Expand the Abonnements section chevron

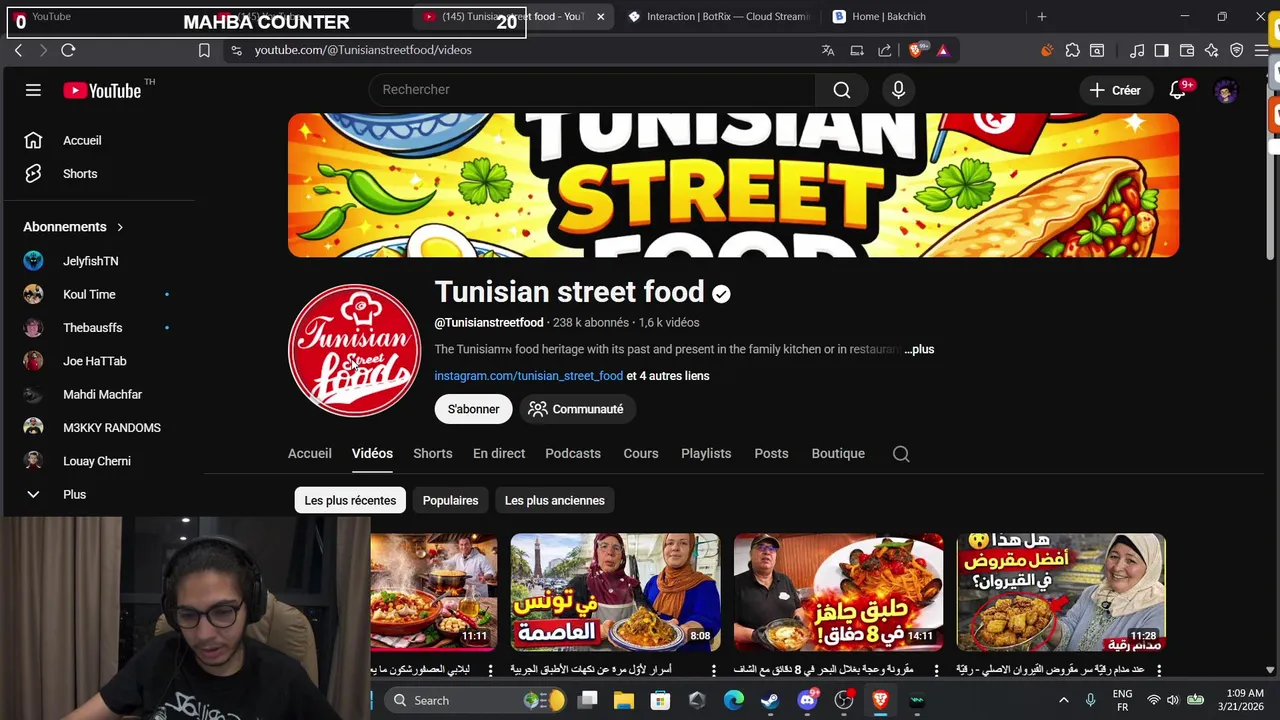click(119, 227)
